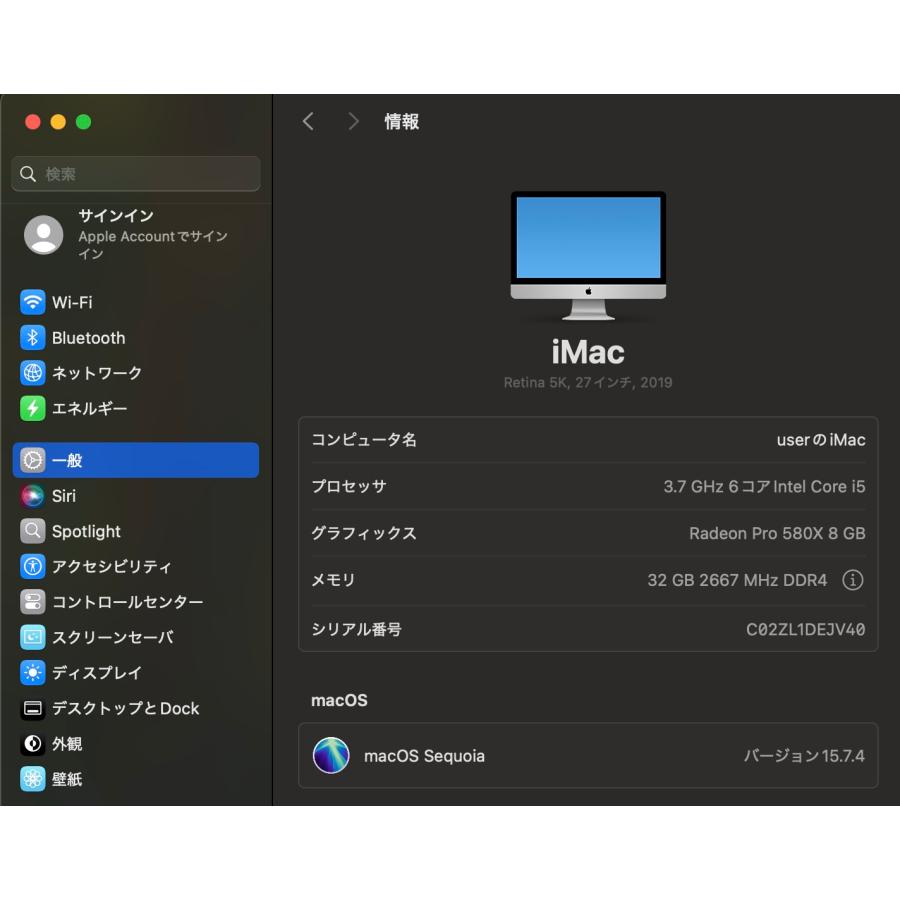Navigate back with the left chevron
Image resolution: width=900 pixels, height=900 pixels.
point(308,121)
